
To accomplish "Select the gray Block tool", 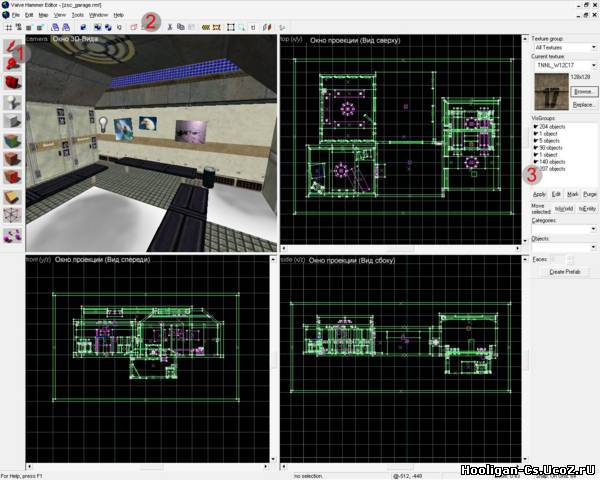I will click(12, 121).
